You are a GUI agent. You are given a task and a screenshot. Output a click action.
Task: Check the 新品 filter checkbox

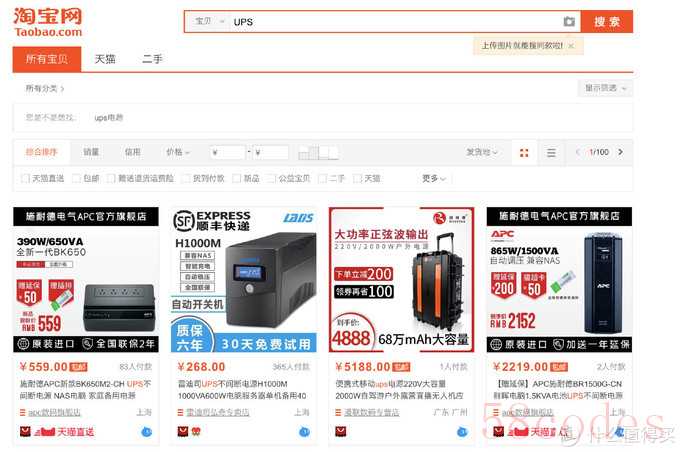click(236, 178)
